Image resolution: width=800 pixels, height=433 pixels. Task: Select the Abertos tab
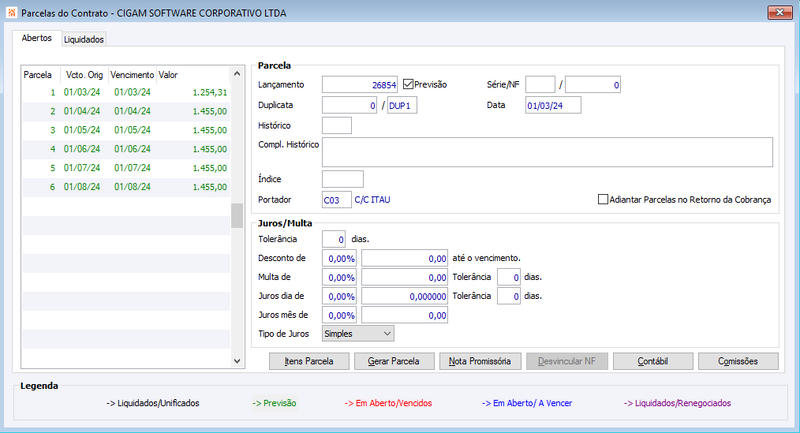pos(37,38)
